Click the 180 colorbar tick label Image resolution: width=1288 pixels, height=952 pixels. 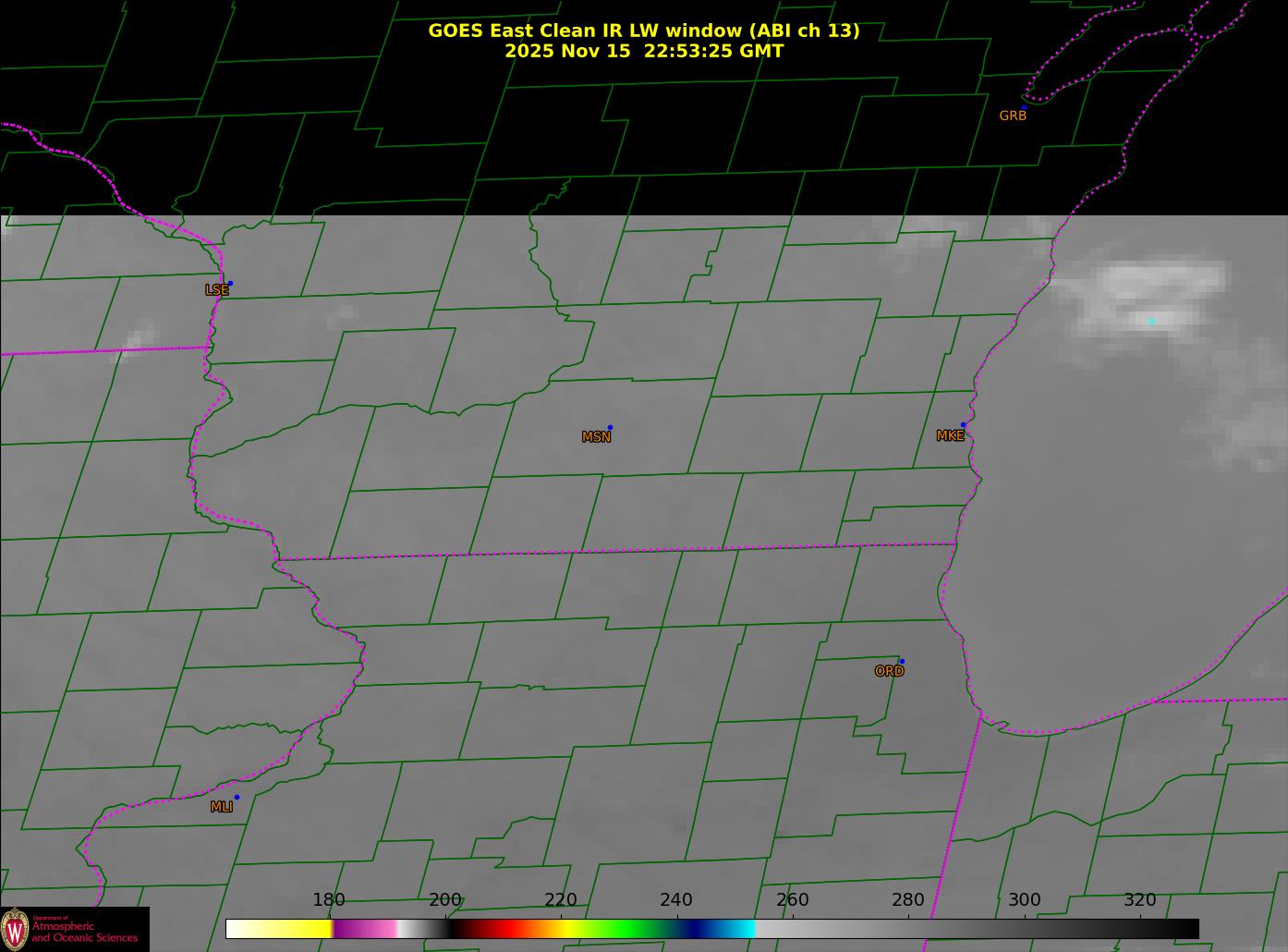point(328,900)
